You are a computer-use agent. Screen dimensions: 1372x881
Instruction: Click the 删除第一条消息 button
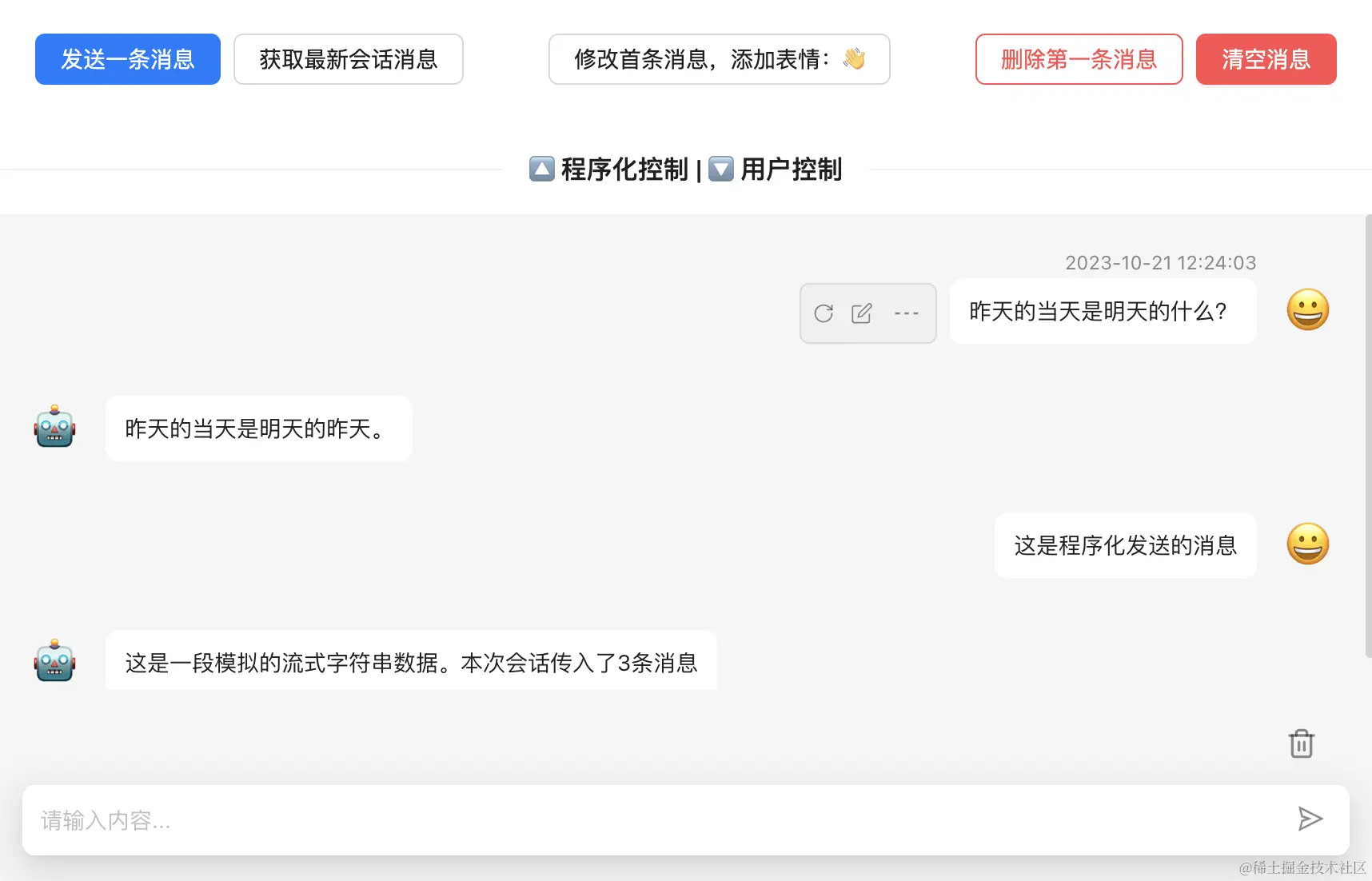point(1079,59)
